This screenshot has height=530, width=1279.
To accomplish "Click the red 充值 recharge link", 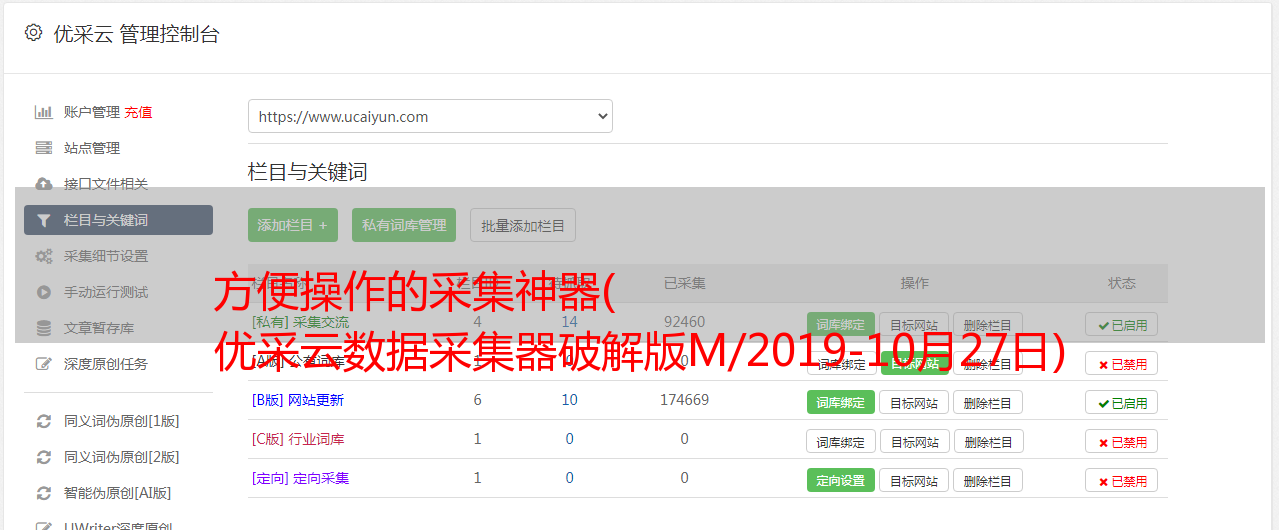I will pos(138,112).
